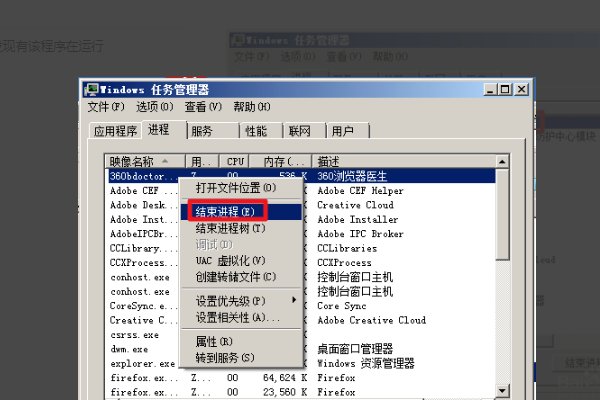Image resolution: width=600 pixels, height=400 pixels.
Task: Choose 设置相关性(A)... menu entry
Action: (241, 317)
